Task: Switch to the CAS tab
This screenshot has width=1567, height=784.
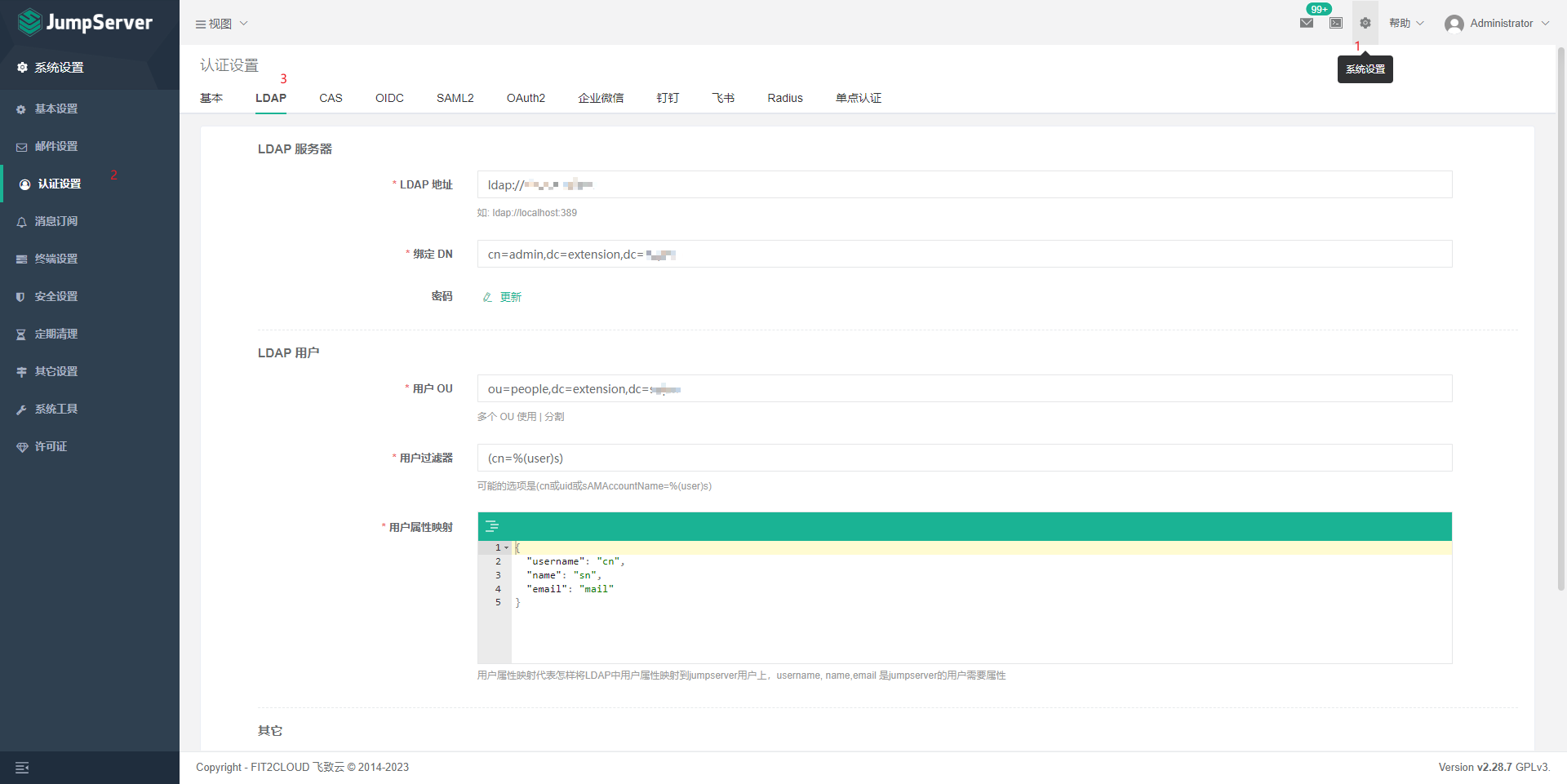Action: click(331, 98)
